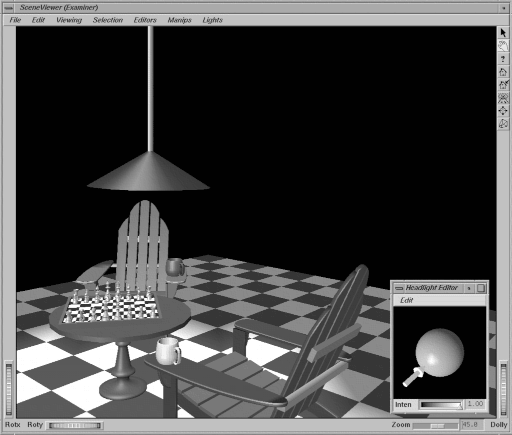Viewport: 512px width, 435px height.
Task: Click the question mark help icon
Action: (503, 59)
